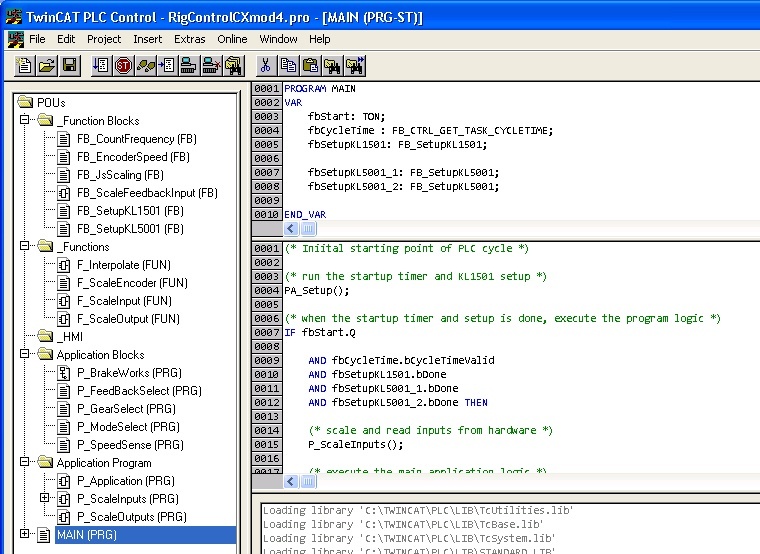Click the FB_CountFrequency document icon

point(63,139)
